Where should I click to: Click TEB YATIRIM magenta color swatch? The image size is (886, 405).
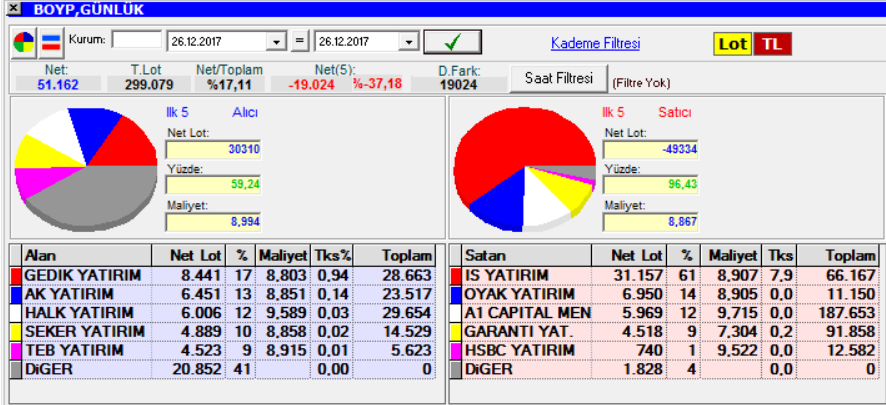[x=16, y=350]
